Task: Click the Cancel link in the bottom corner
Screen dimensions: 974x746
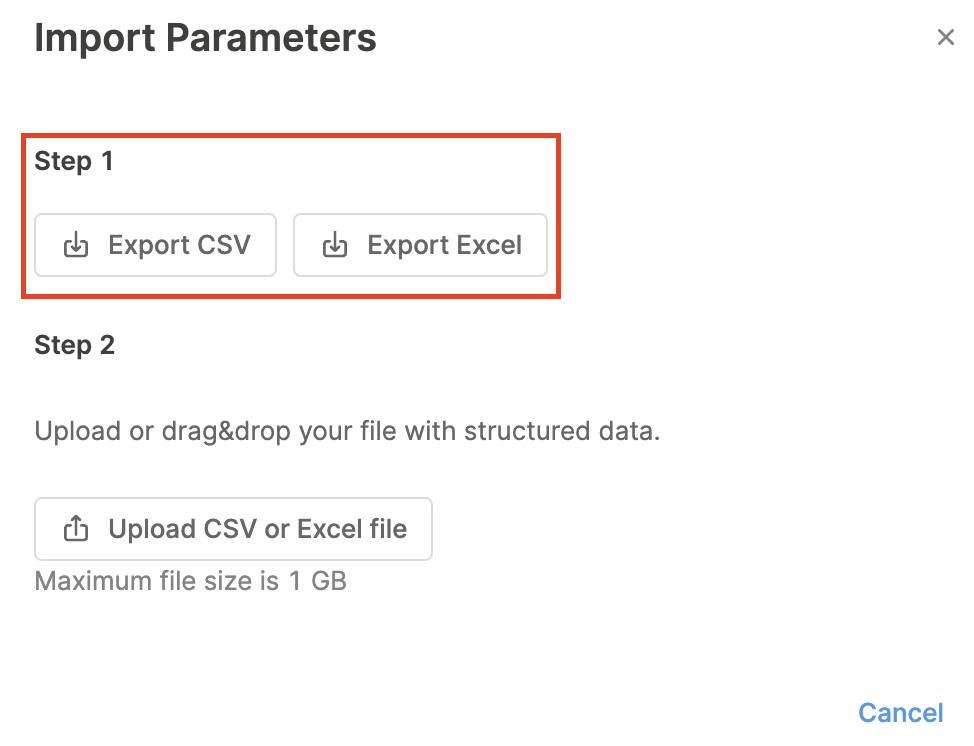Action: tap(900, 712)
